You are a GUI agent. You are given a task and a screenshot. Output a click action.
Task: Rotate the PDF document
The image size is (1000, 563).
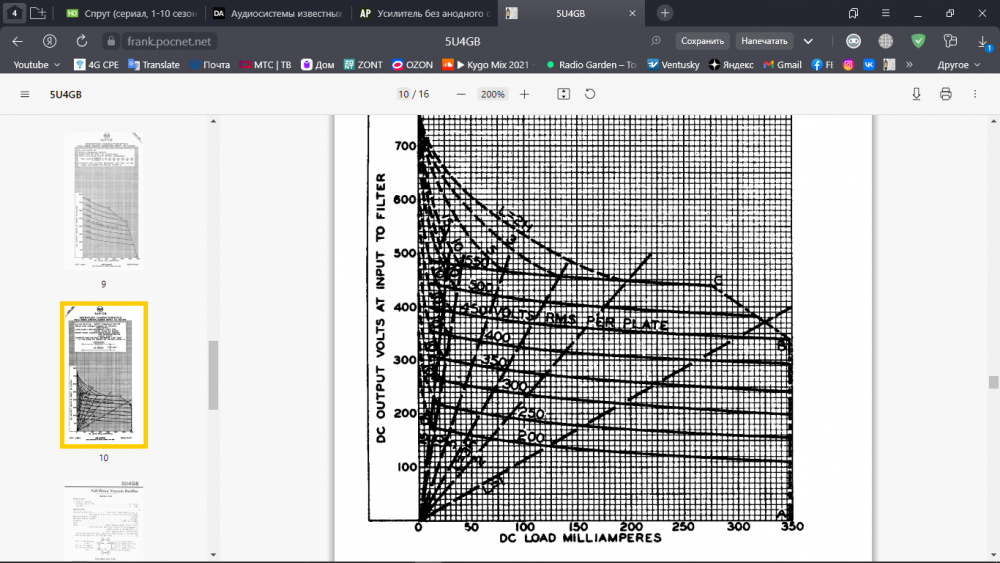590,94
